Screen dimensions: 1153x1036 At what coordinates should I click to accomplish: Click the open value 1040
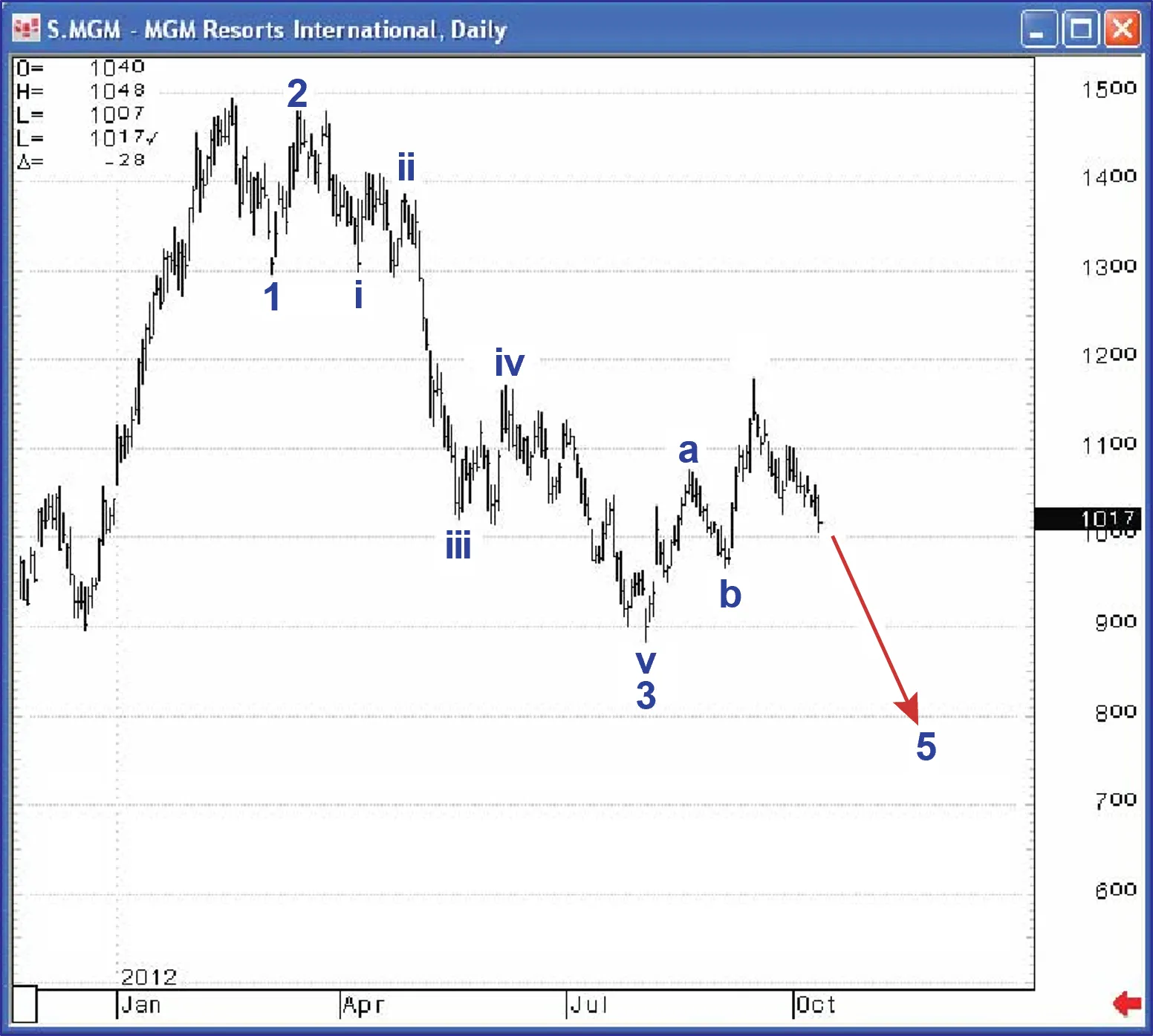pyautogui.click(x=117, y=68)
